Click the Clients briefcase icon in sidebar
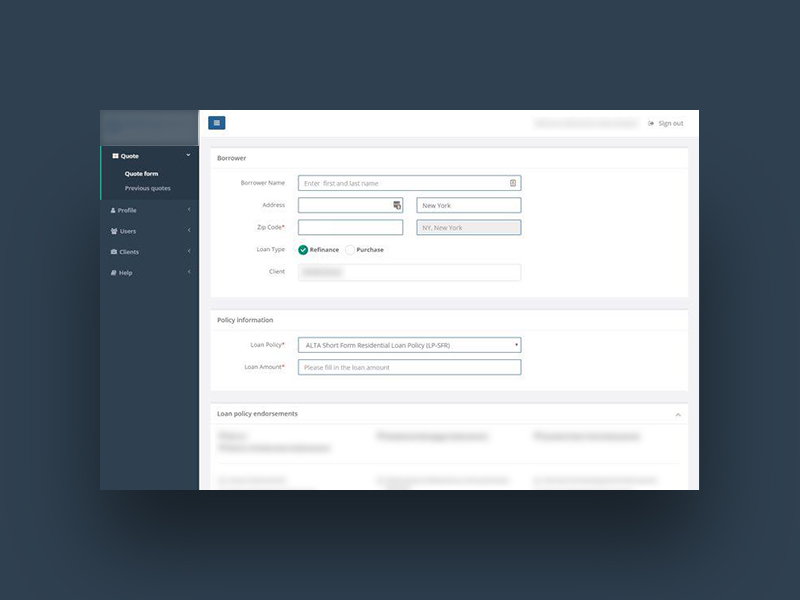Image resolution: width=800 pixels, height=600 pixels. tap(114, 252)
